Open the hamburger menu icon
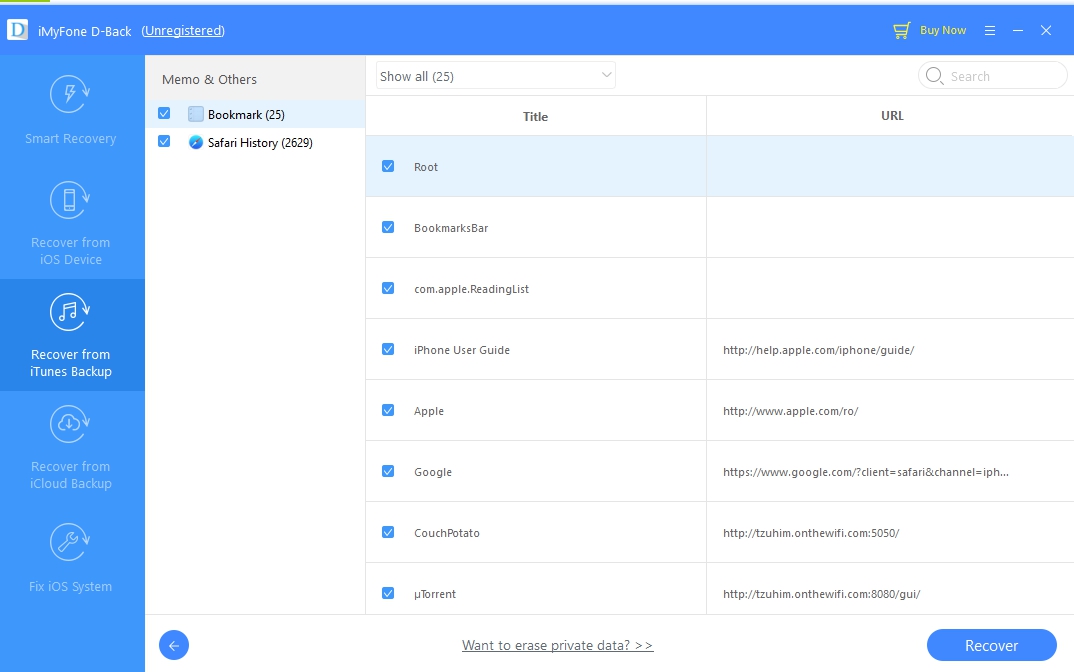This screenshot has height=672, width=1074. (990, 31)
